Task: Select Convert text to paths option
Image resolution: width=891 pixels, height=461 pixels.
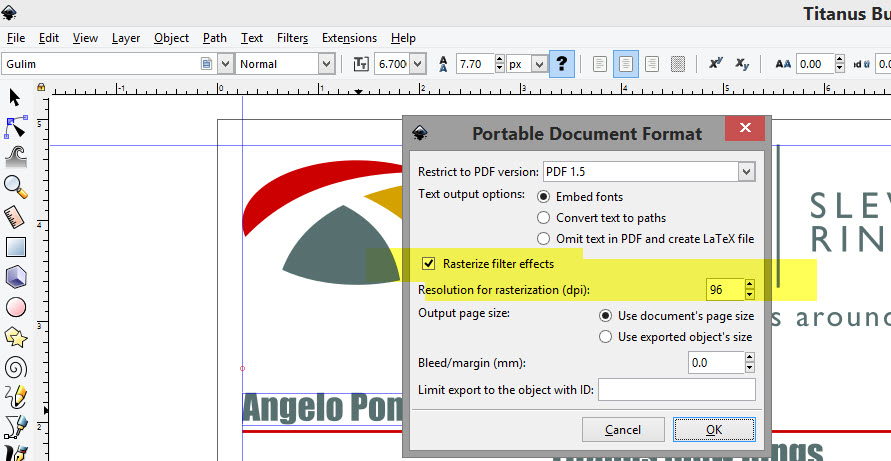Action: (543, 218)
